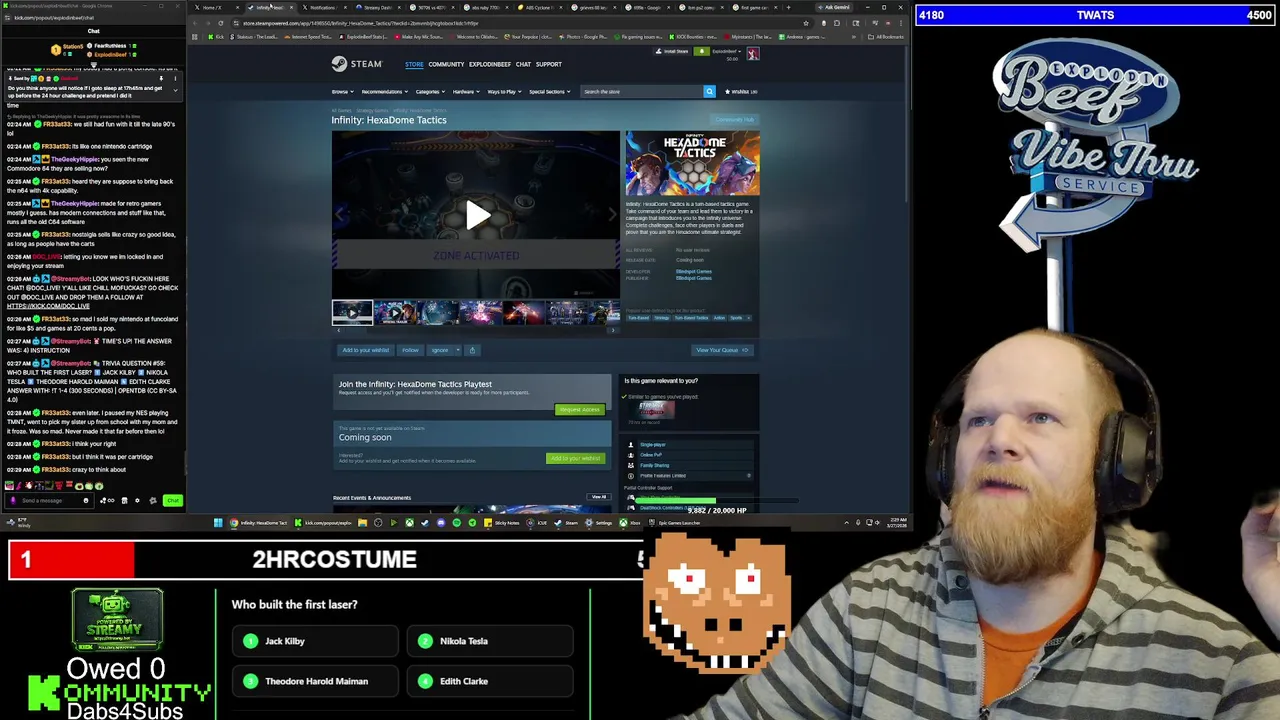This screenshot has width=1280, height=720.
Task: Open the Ignore options dropdown arrow
Action: click(457, 350)
